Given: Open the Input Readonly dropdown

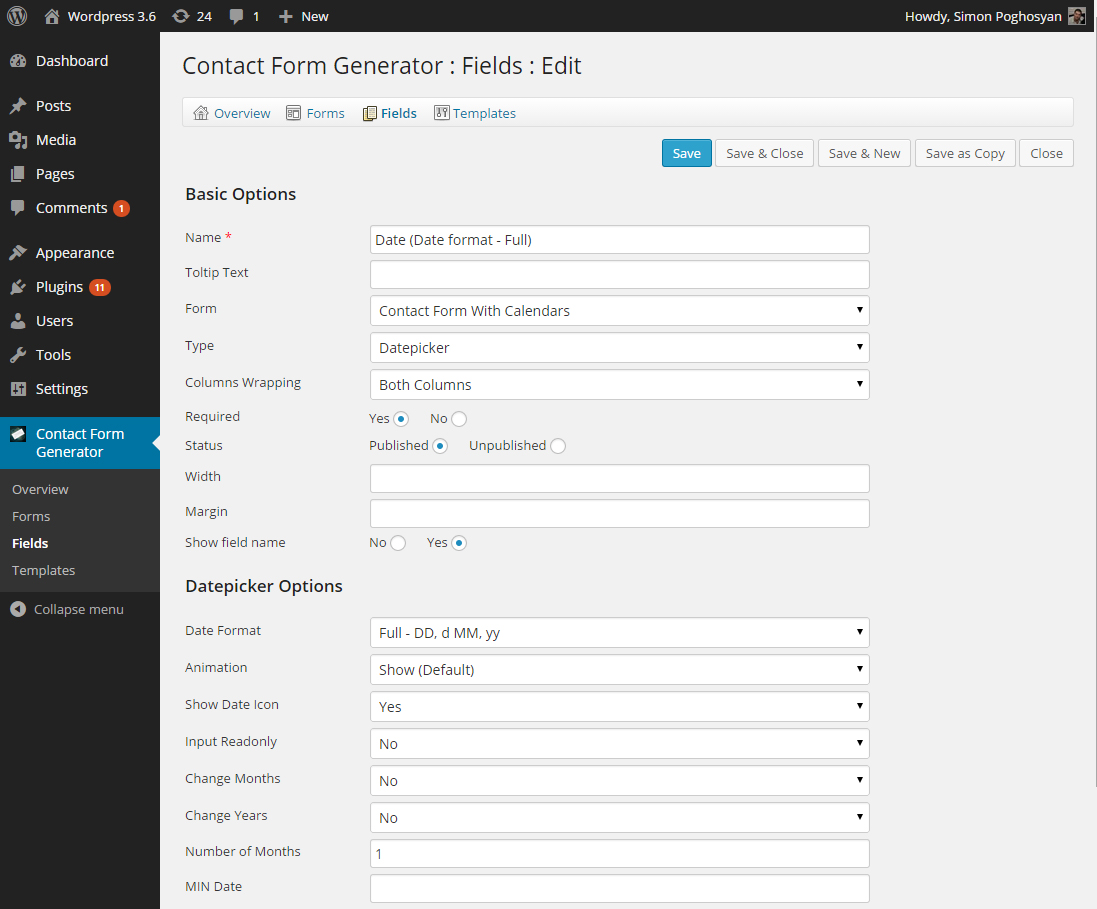Looking at the screenshot, I should pos(619,744).
